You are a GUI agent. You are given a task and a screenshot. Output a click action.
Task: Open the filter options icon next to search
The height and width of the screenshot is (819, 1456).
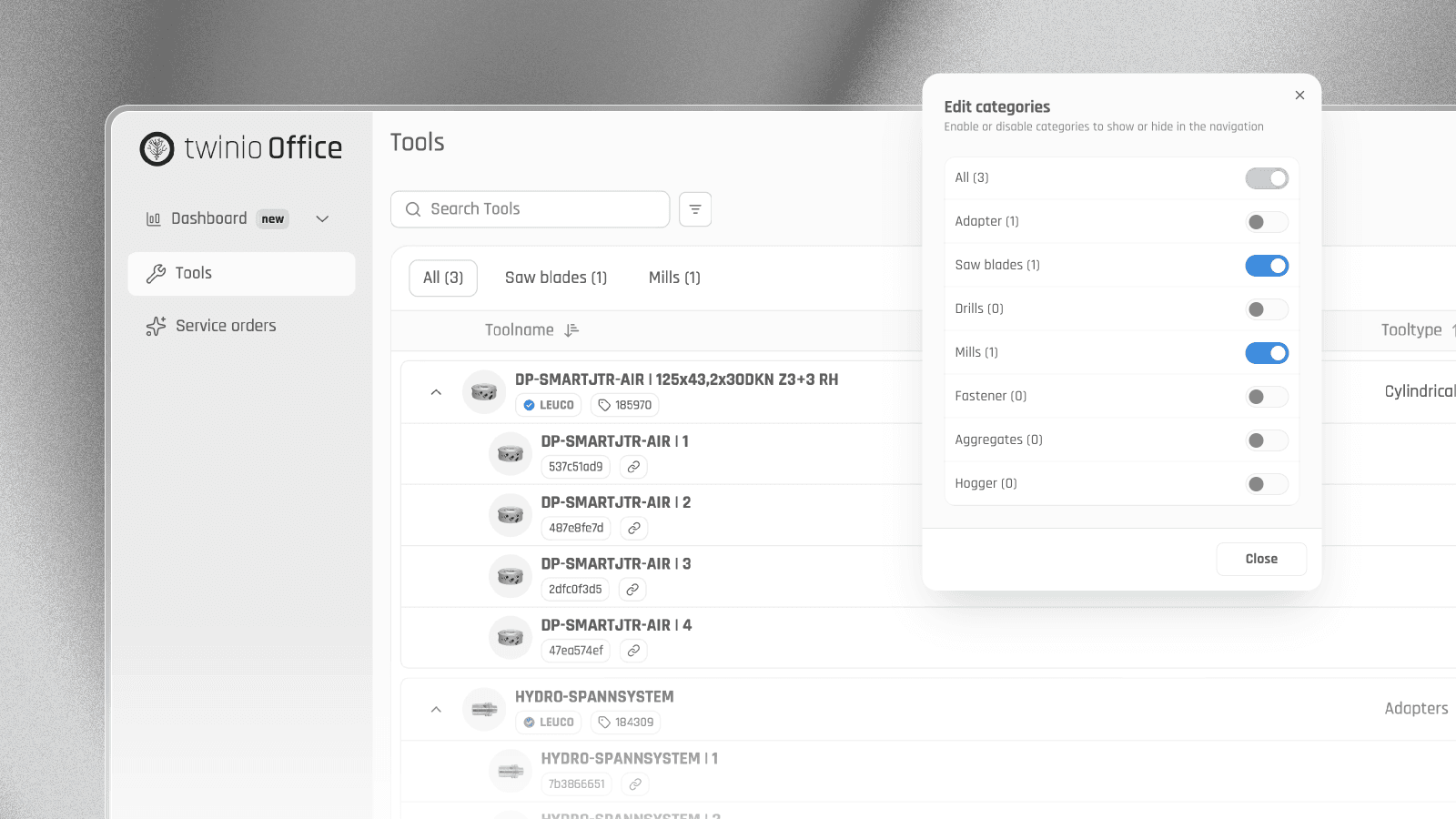[695, 209]
